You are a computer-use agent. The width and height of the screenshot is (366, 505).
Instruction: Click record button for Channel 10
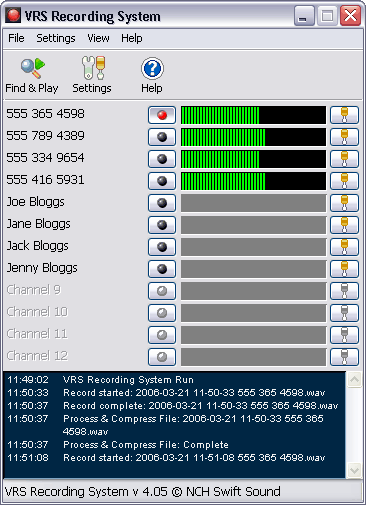(x=162, y=313)
